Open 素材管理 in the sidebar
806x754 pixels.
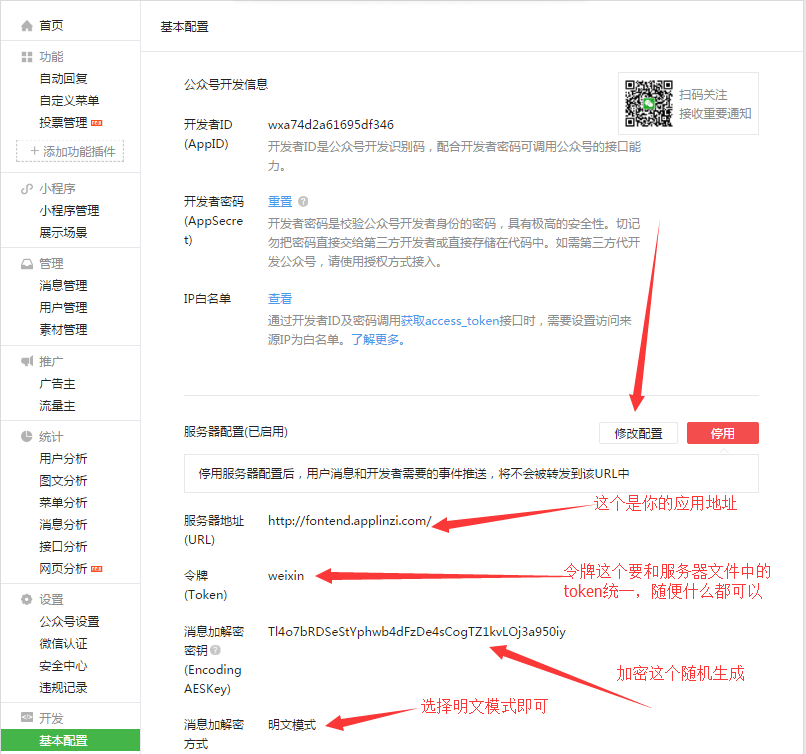click(x=63, y=330)
